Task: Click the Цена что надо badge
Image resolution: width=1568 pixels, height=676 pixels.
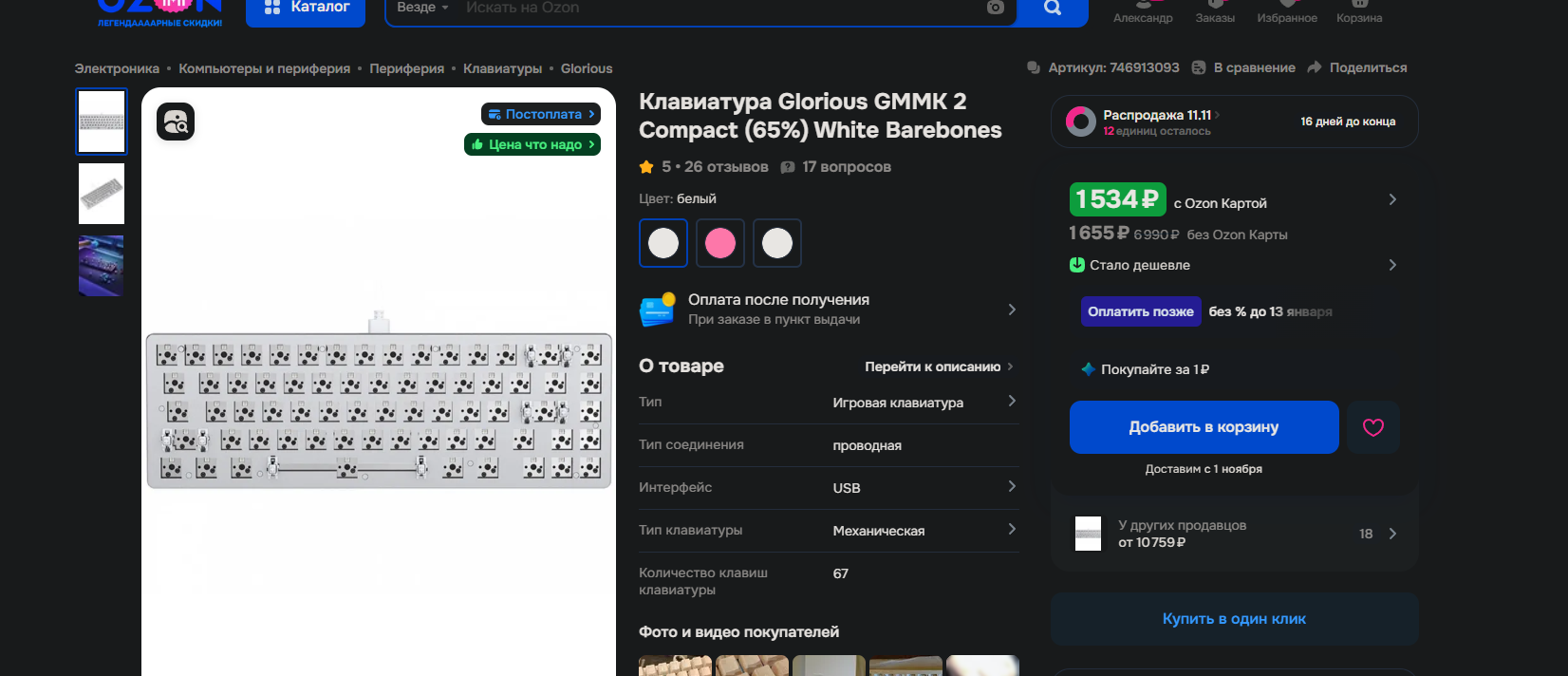Action: pyautogui.click(x=532, y=144)
